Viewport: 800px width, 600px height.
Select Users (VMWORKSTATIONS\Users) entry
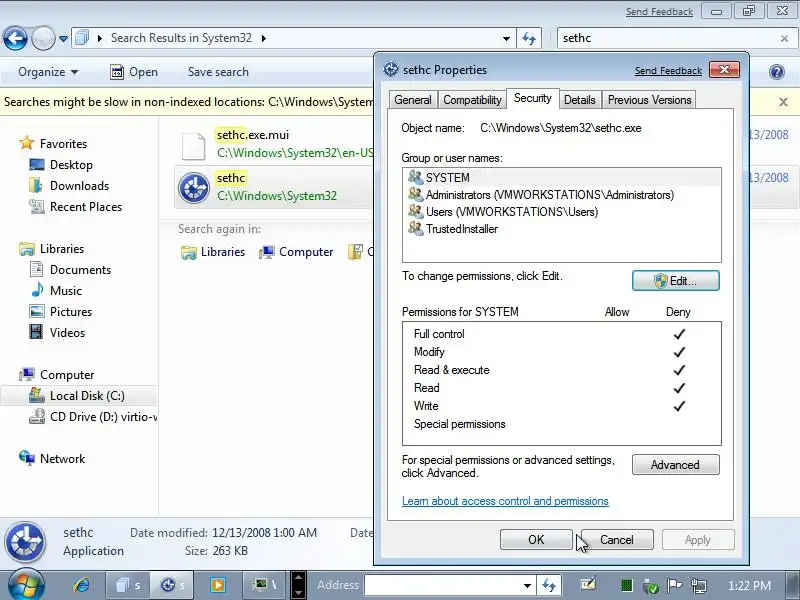pyautogui.click(x=561, y=212)
